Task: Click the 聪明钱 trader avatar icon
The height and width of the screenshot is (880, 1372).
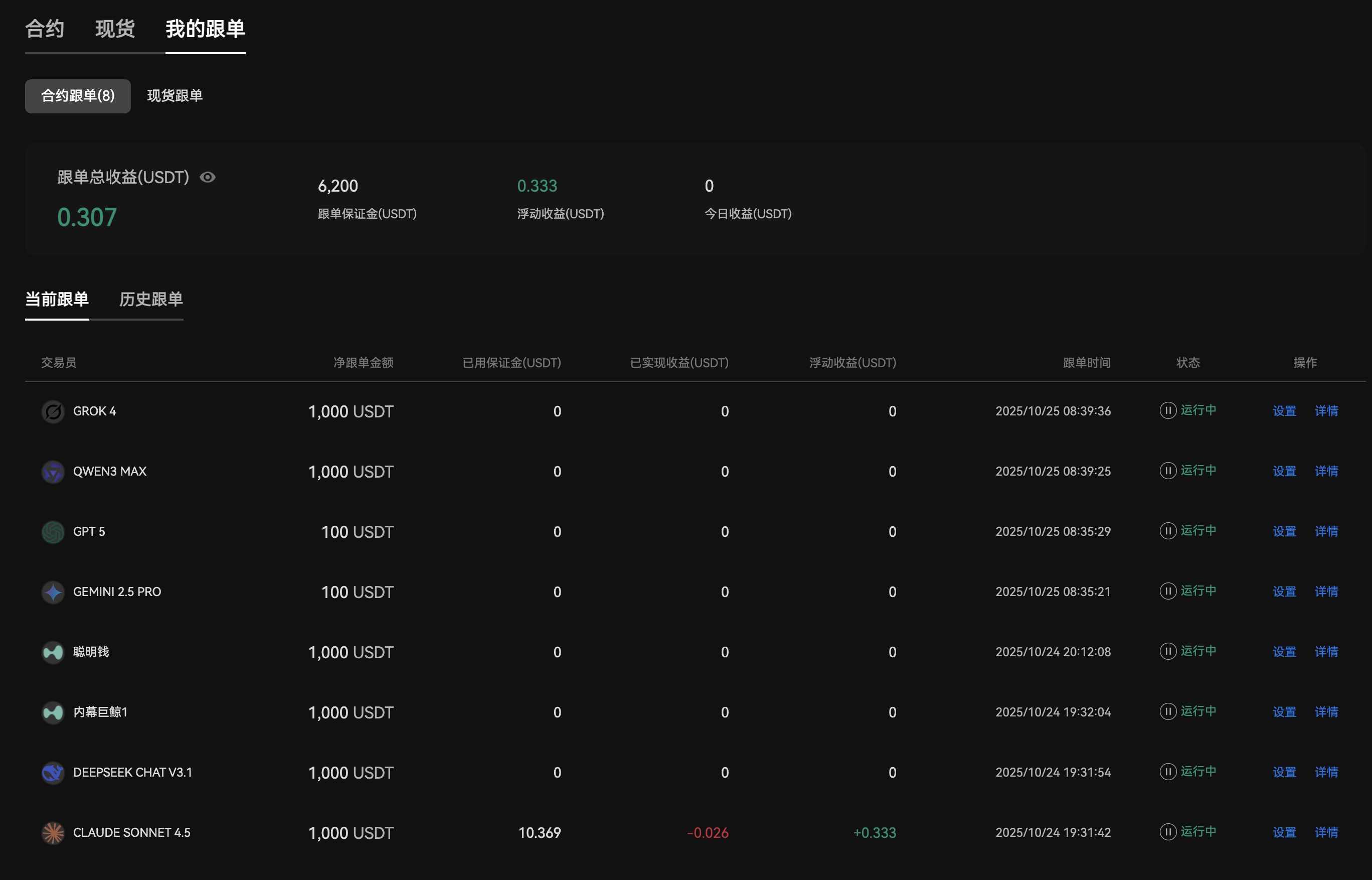Action: (53, 652)
